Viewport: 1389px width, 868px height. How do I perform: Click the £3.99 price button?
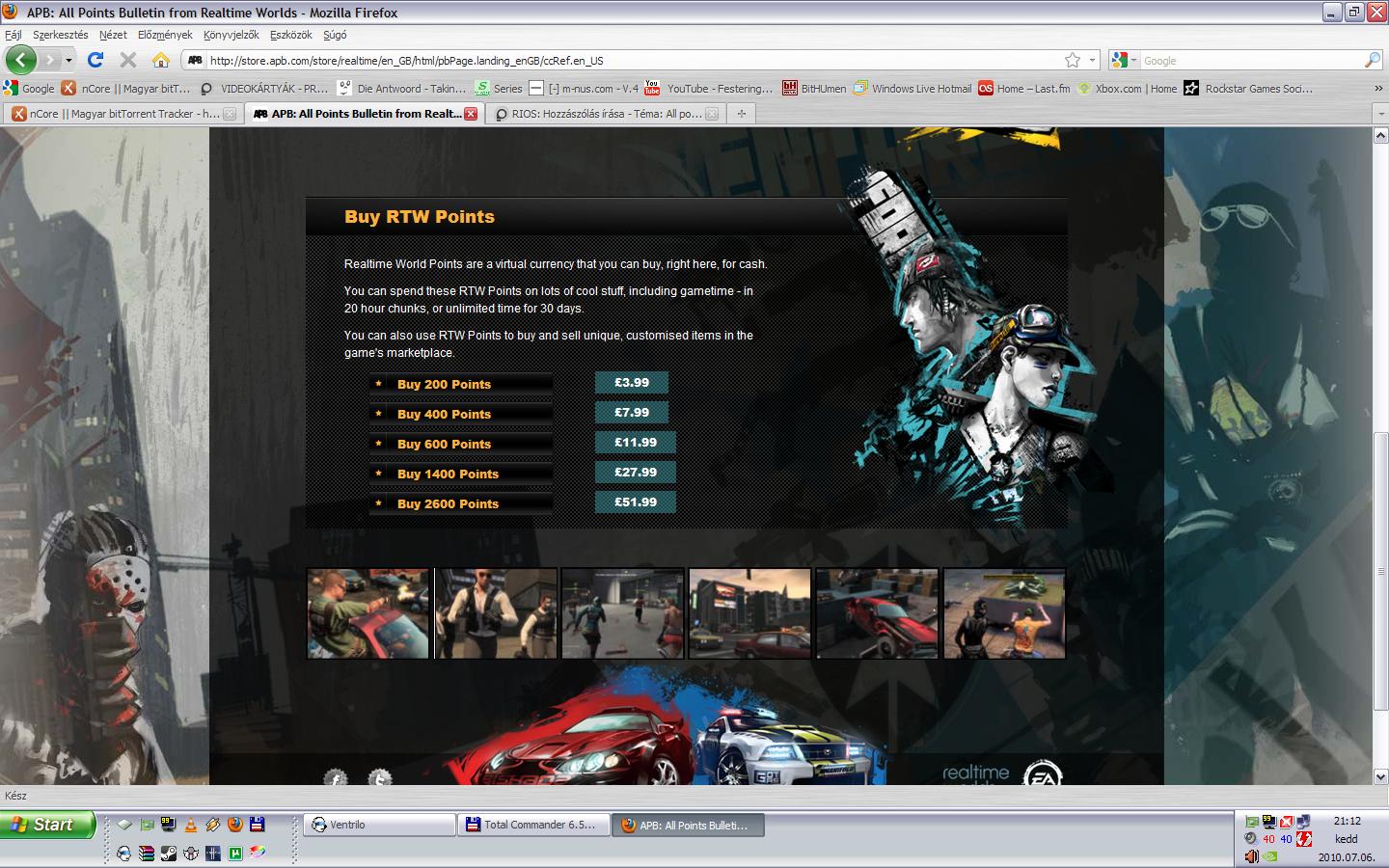pos(632,383)
